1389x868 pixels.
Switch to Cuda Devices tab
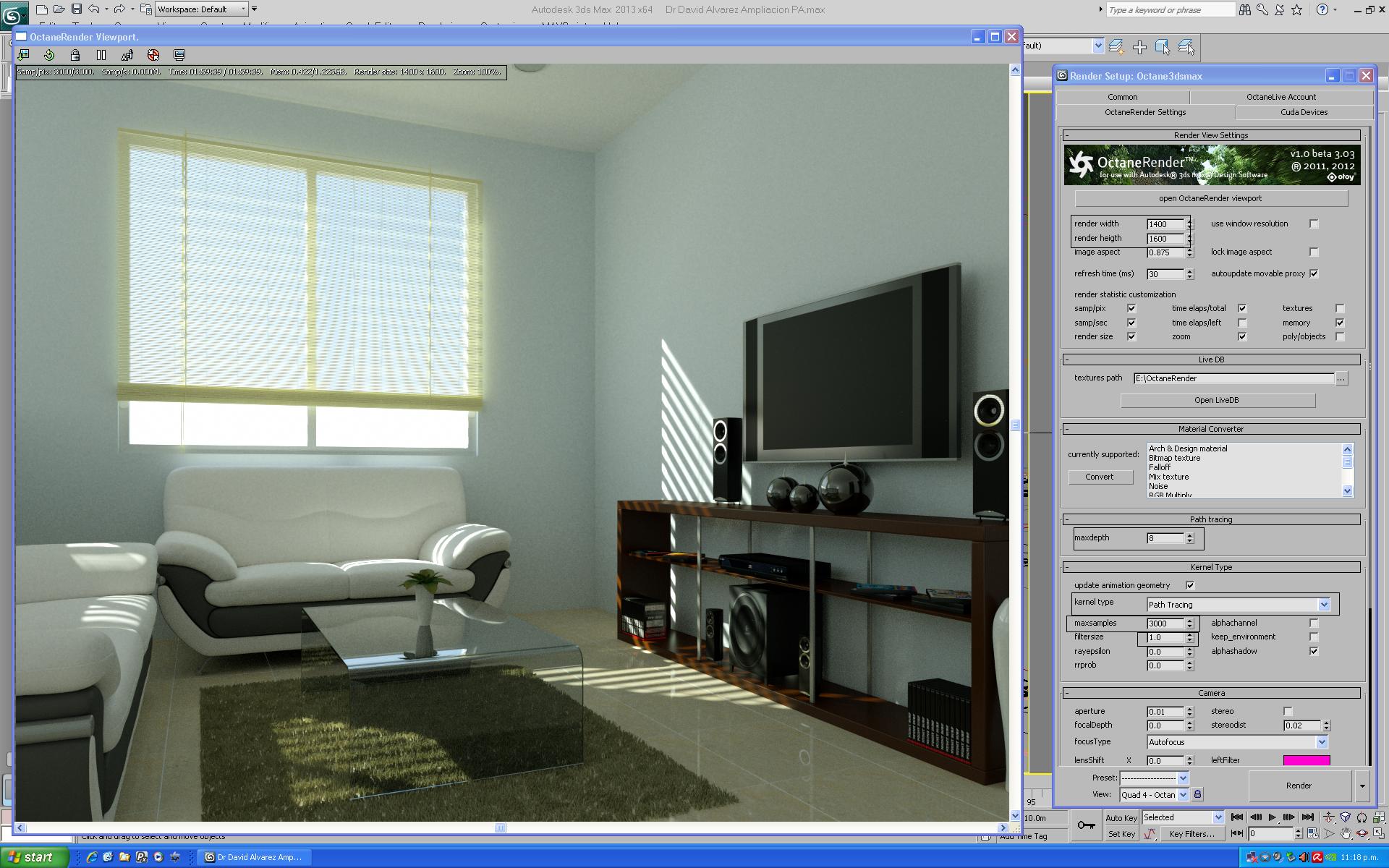(x=1304, y=112)
